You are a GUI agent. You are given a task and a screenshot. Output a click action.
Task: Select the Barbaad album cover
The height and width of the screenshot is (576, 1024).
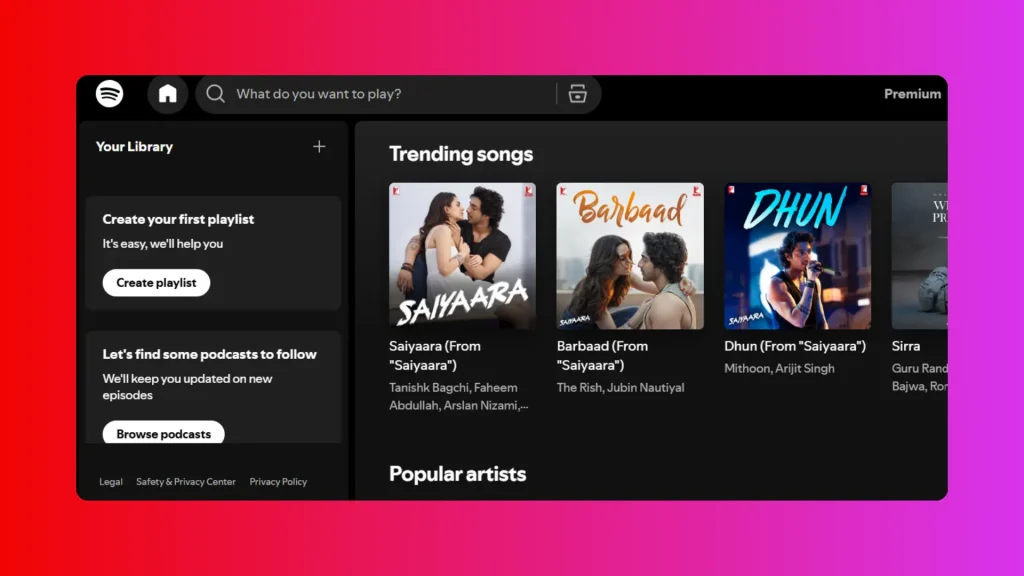pos(630,256)
